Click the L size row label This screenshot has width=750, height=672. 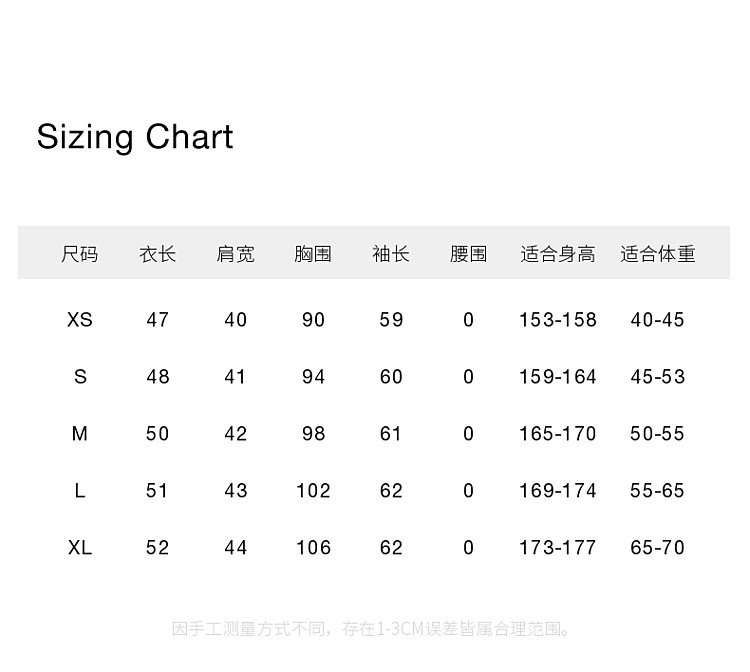[x=80, y=491]
